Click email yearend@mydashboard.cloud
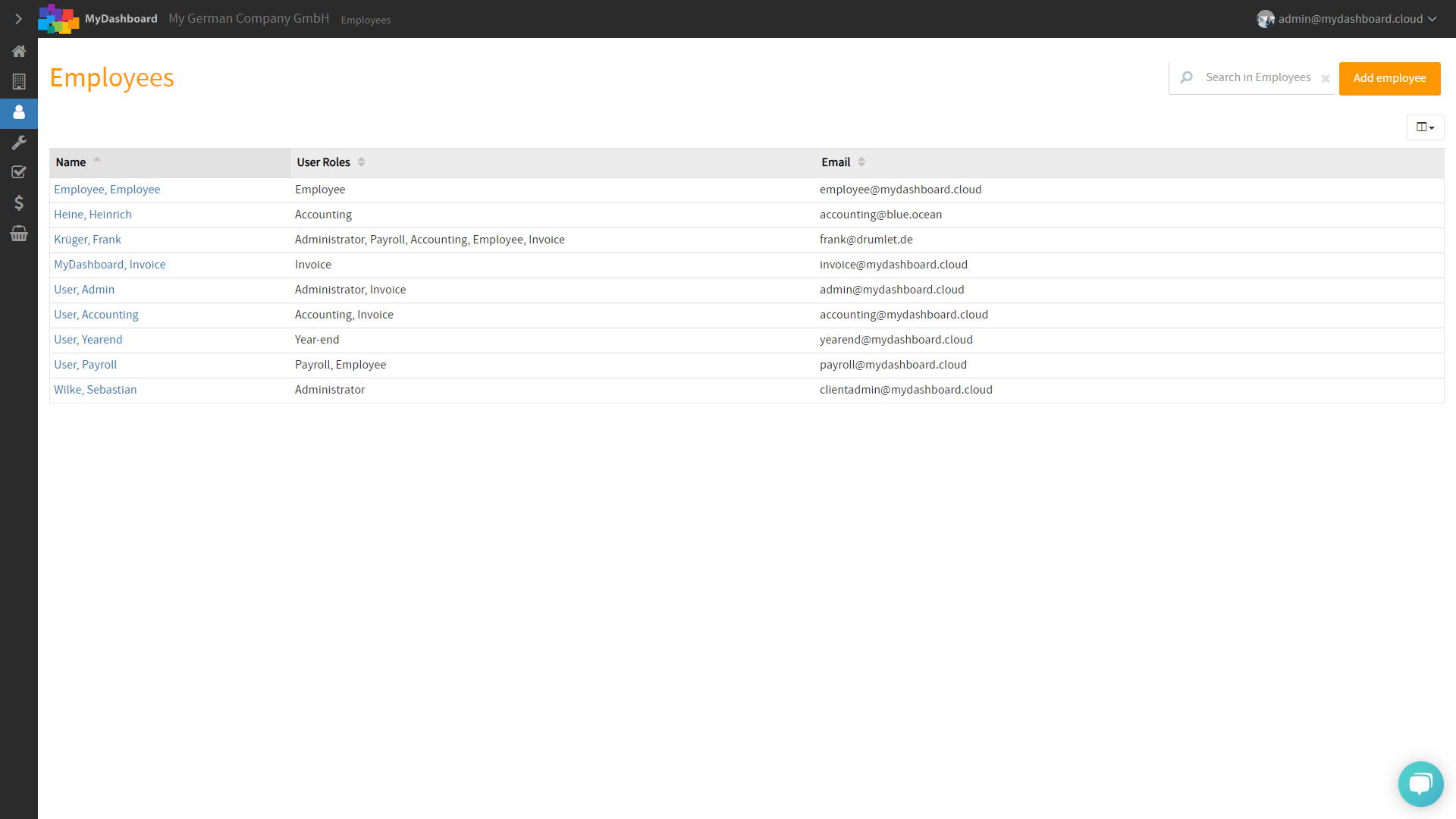This screenshot has width=1456, height=819. tap(896, 340)
